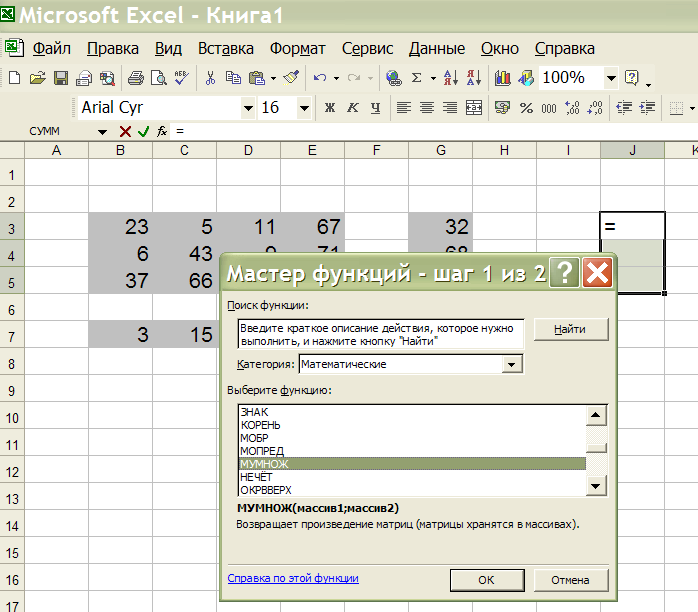Viewport: 698px width, 612px height.
Task: Click the Undo arrow icon
Action: tap(320, 78)
